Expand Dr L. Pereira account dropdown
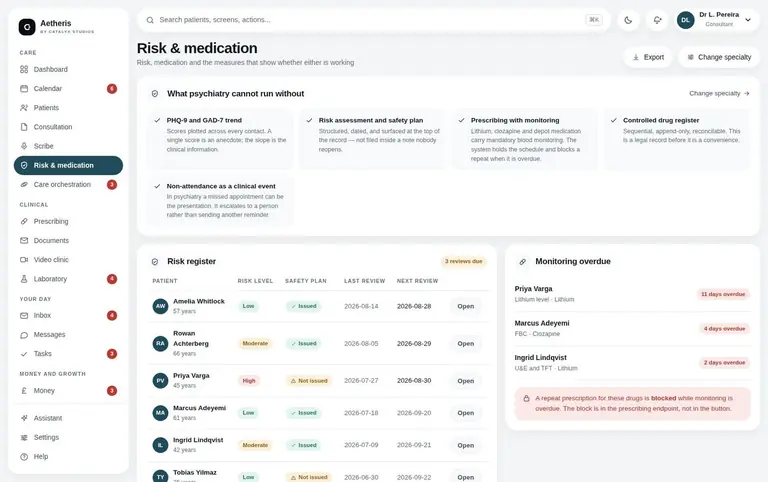768x482 pixels. tap(748, 20)
